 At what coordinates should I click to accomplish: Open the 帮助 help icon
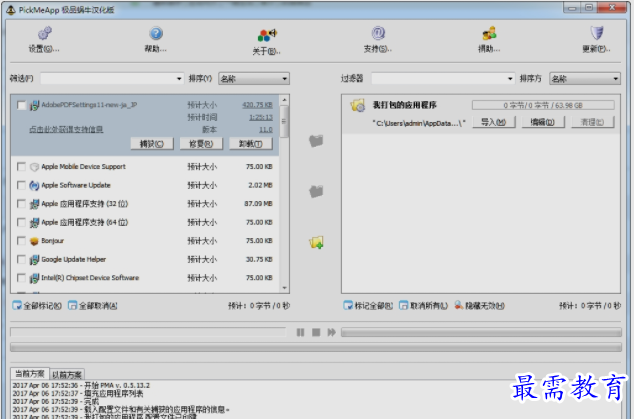156,33
